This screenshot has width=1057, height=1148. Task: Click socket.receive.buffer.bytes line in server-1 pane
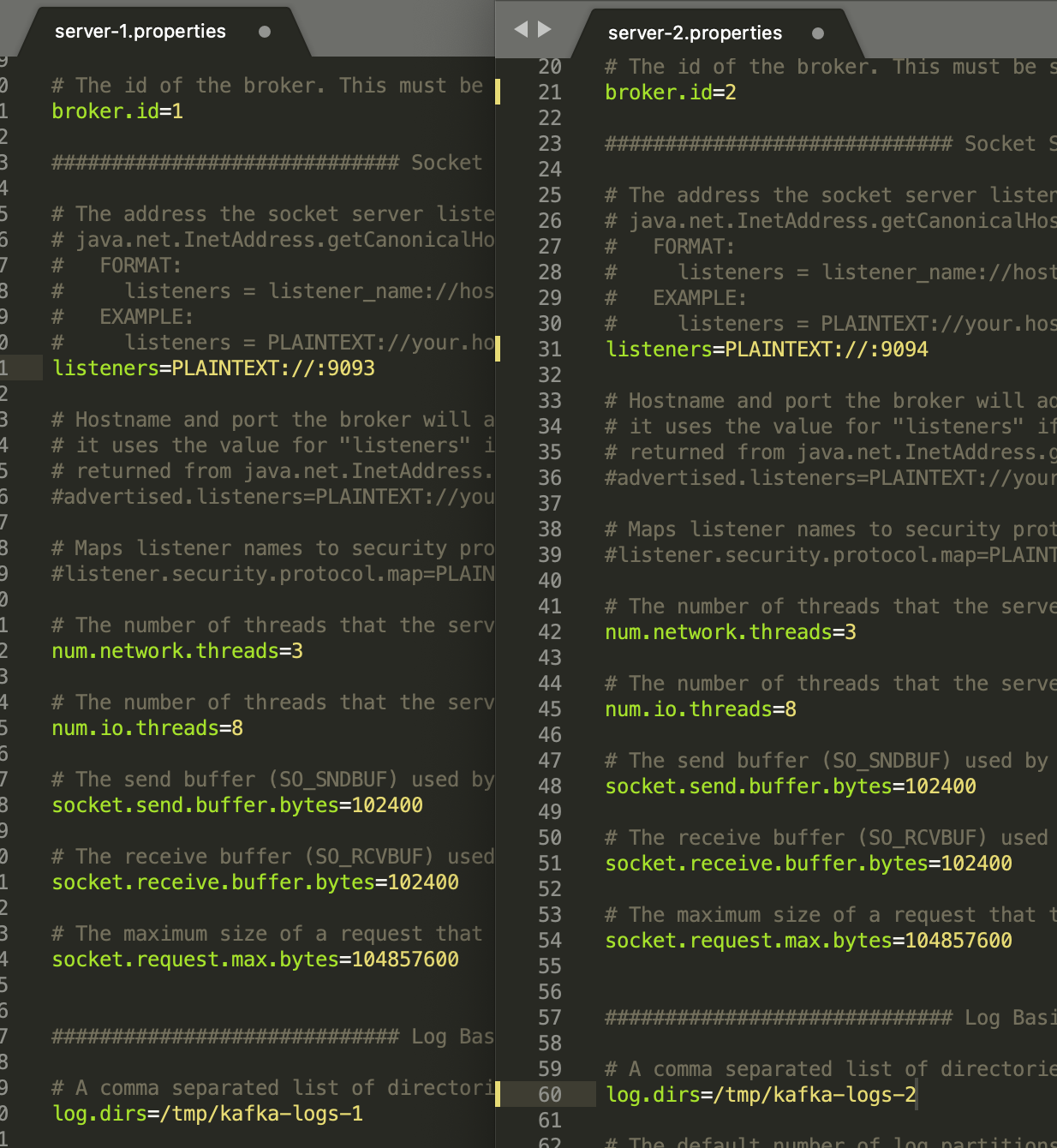(255, 882)
